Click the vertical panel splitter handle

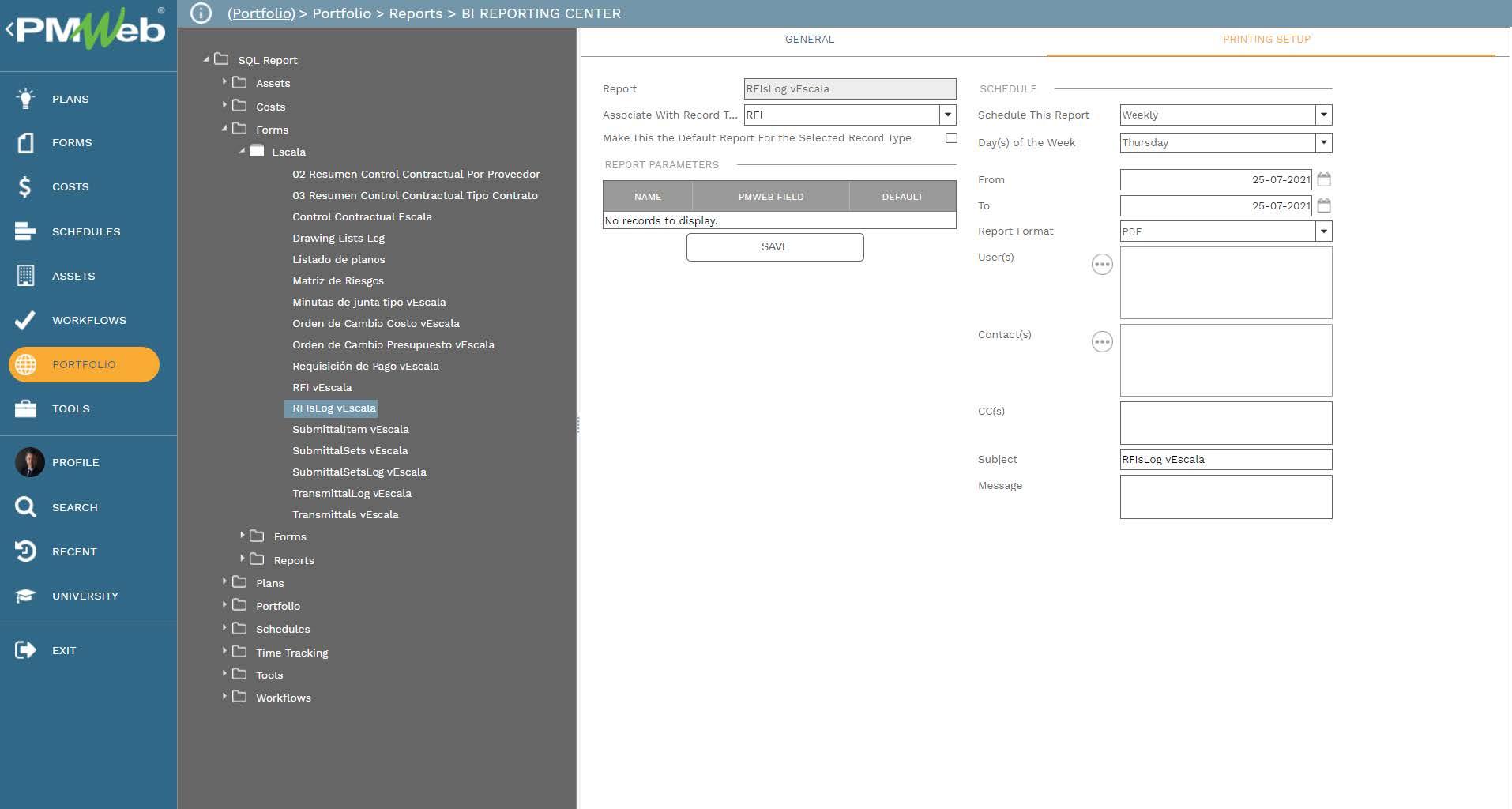(x=578, y=425)
